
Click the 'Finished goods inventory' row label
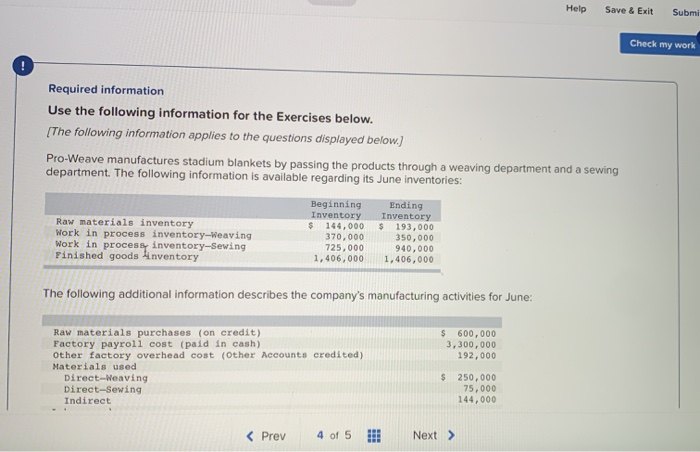127,256
